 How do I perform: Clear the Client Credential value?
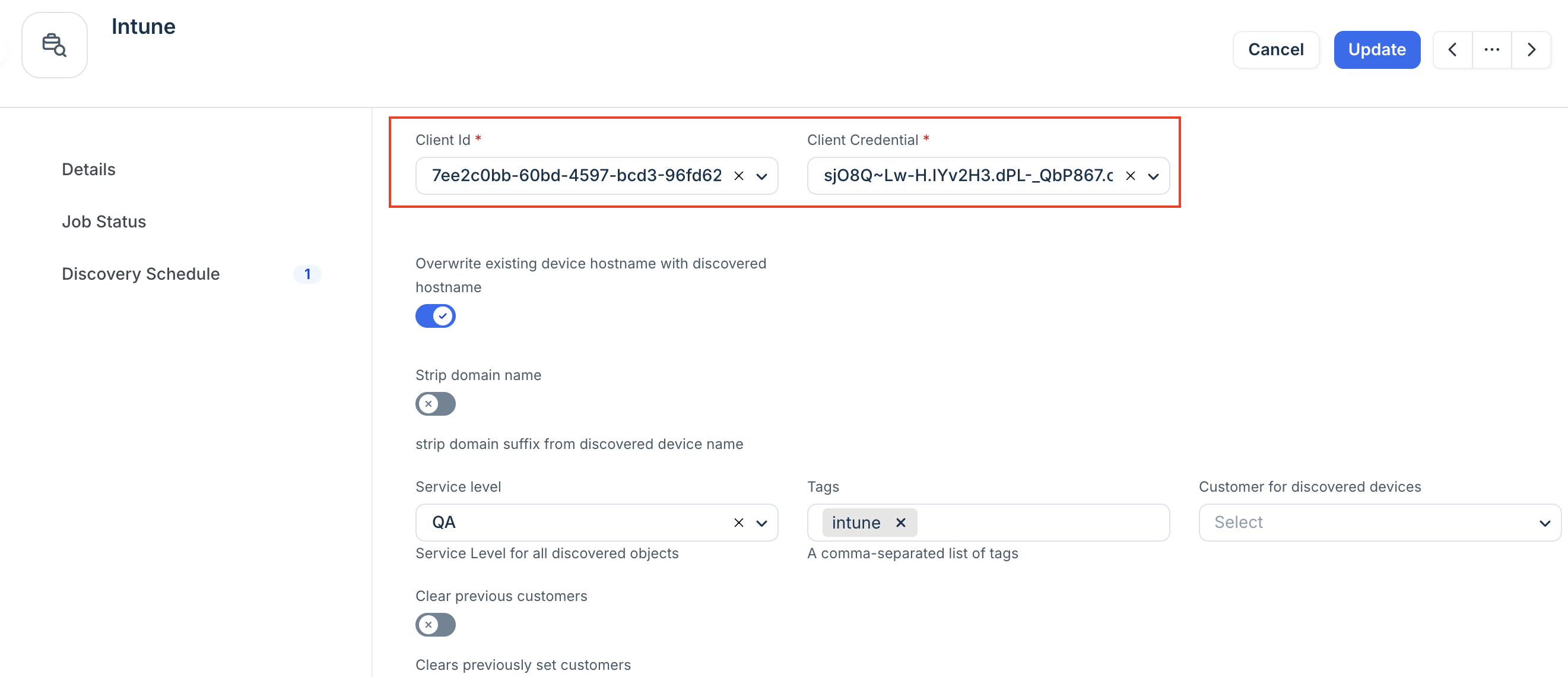pyautogui.click(x=1131, y=176)
